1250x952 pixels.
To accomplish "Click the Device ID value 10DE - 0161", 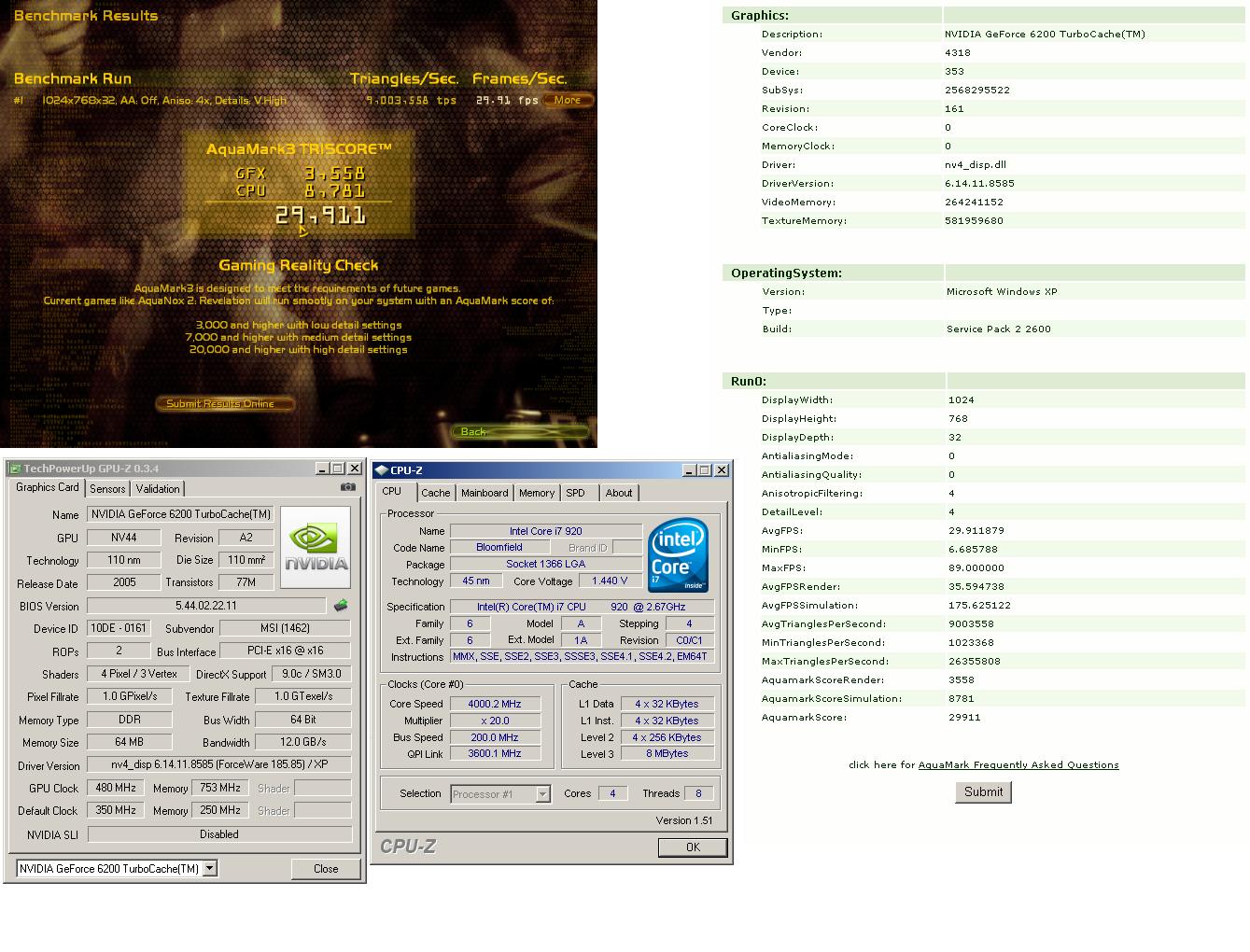I will tap(118, 628).
